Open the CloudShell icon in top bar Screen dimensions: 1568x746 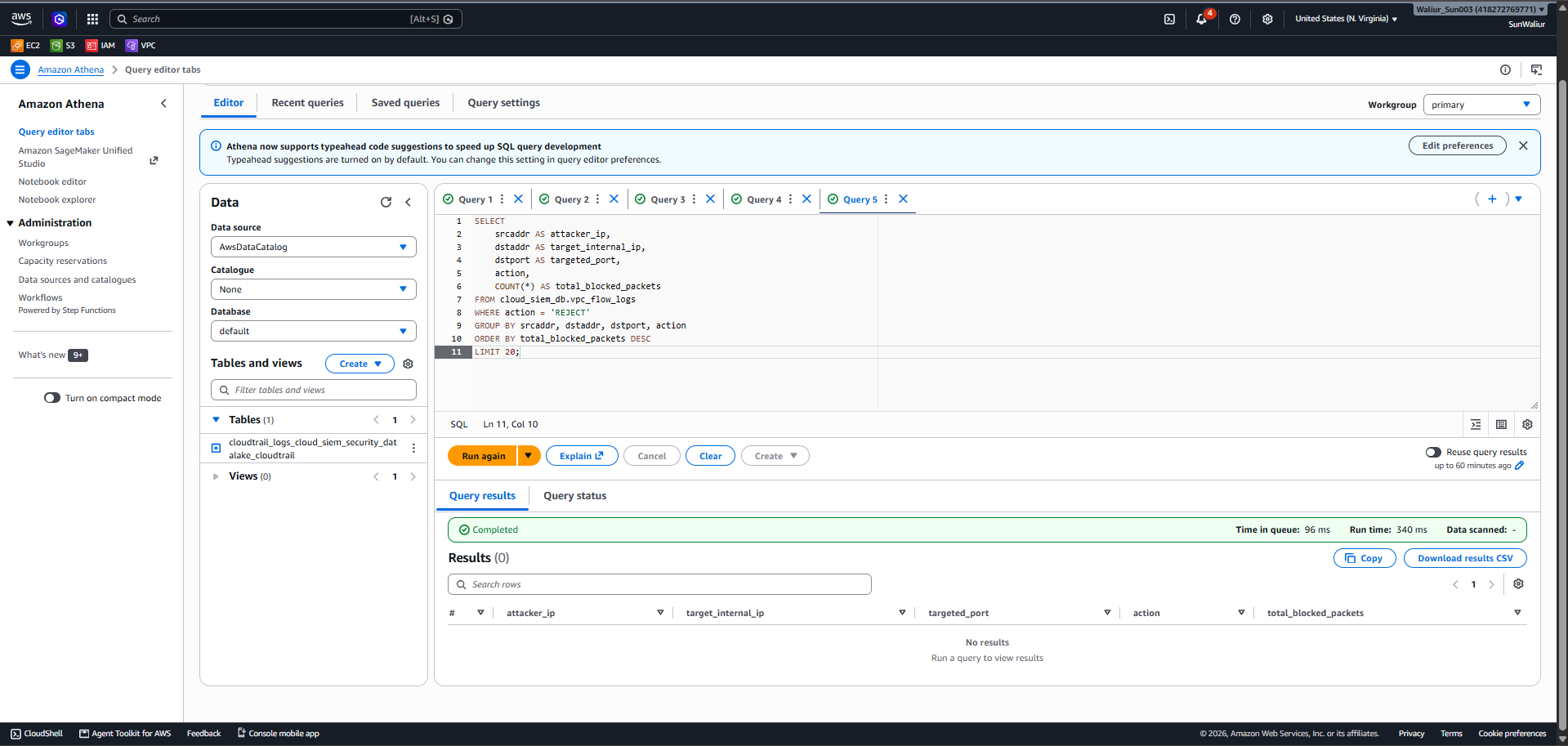(1169, 19)
